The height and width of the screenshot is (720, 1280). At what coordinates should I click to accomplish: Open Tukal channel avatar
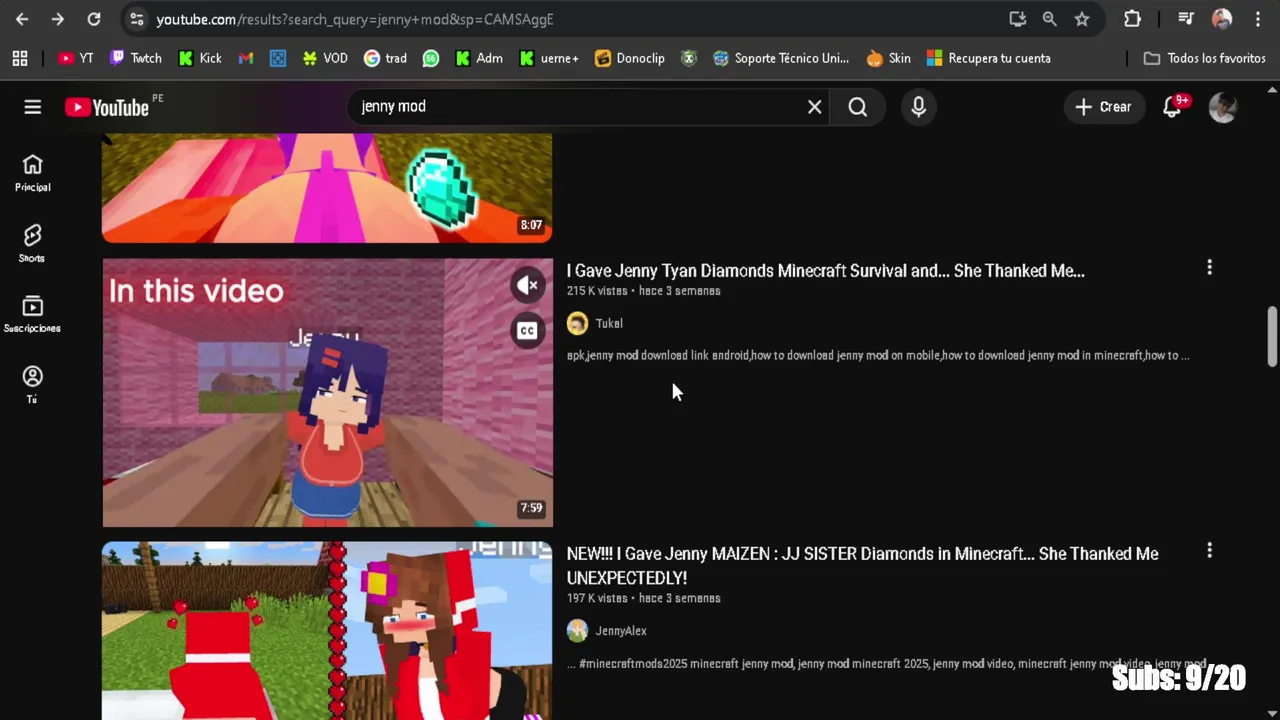(577, 323)
